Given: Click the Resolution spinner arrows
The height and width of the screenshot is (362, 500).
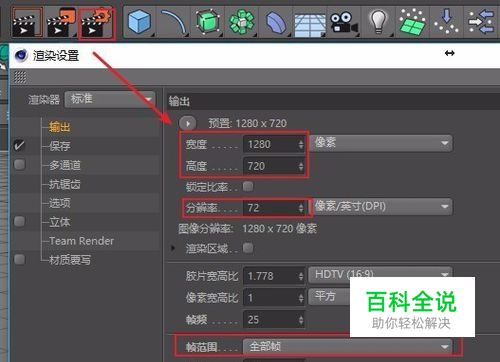Looking at the screenshot, I should pyautogui.click(x=301, y=208).
